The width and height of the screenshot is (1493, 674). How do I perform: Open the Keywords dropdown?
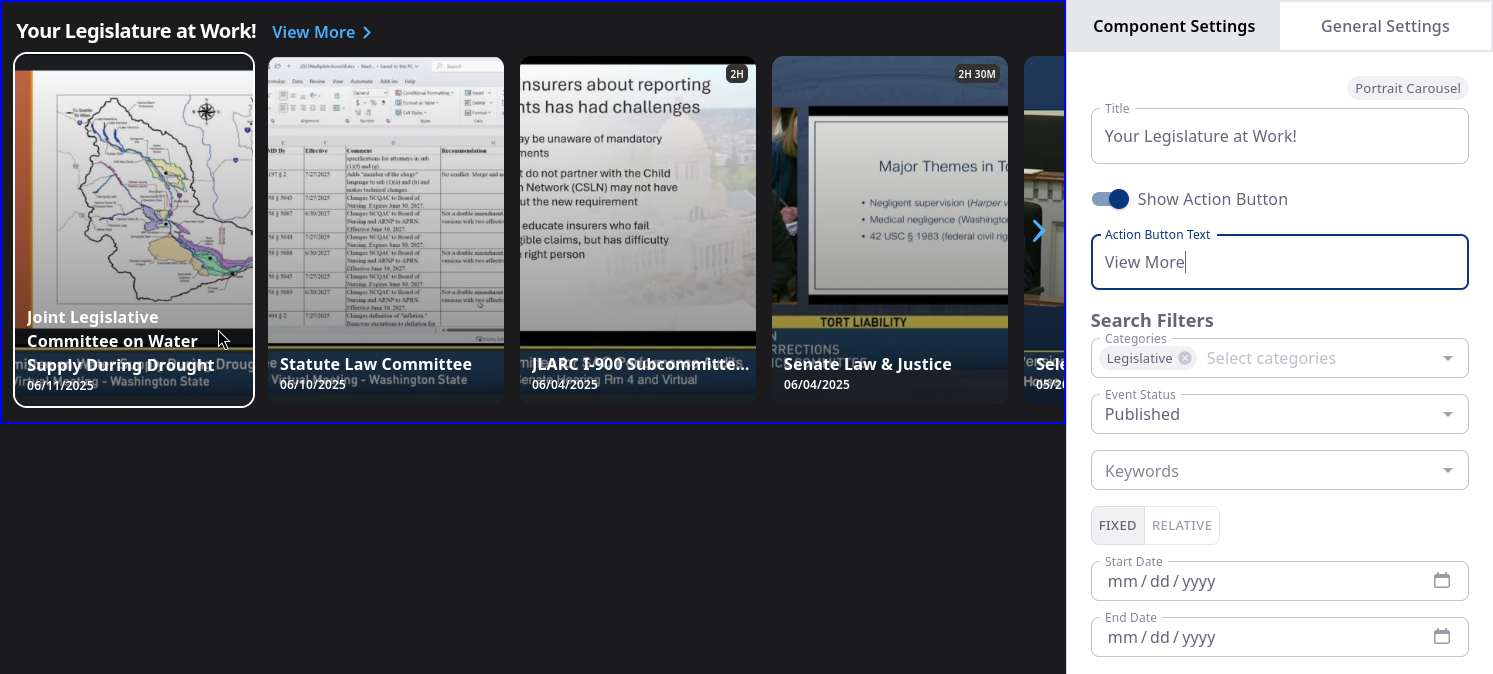[1279, 470]
